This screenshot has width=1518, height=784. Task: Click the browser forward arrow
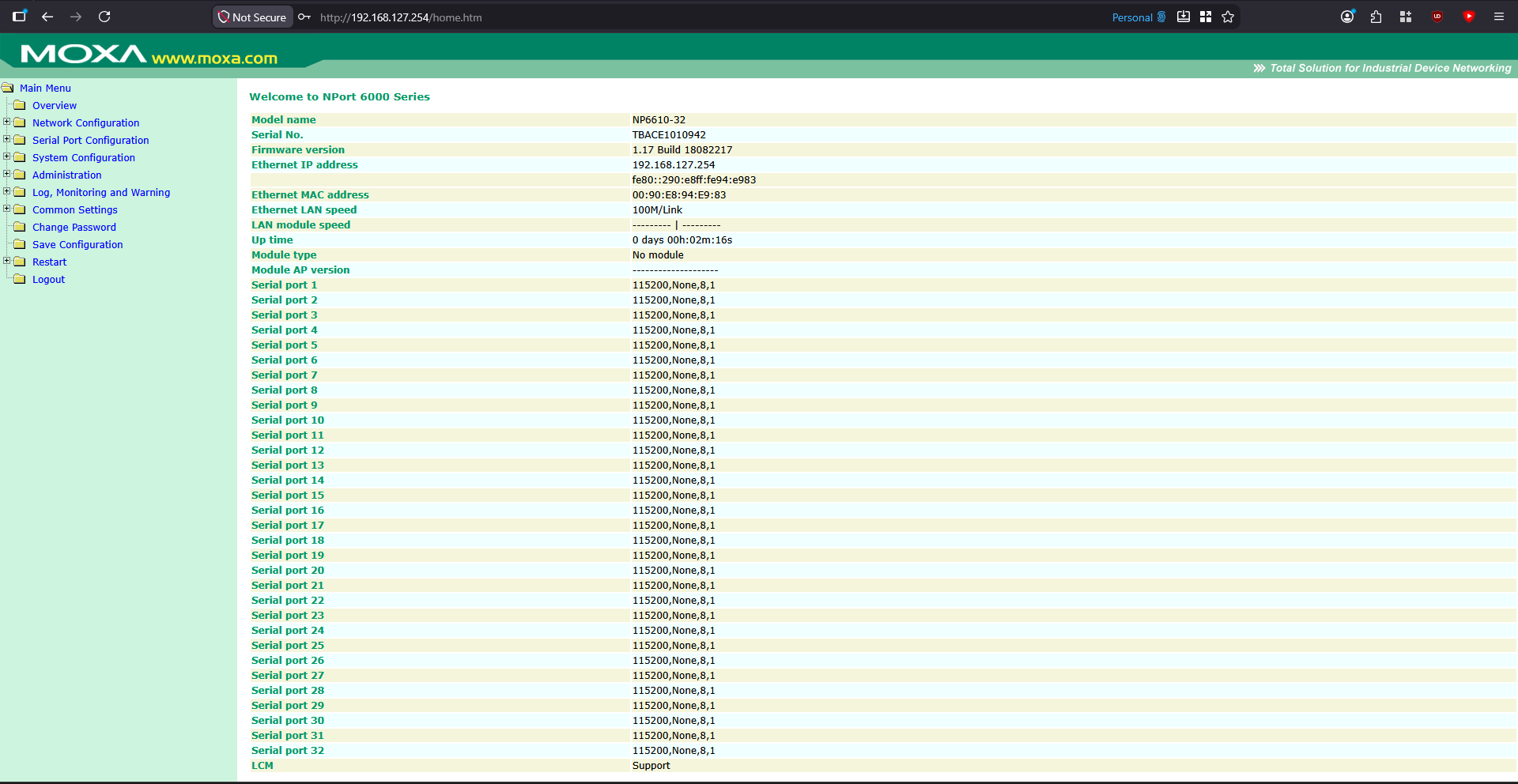(x=76, y=17)
